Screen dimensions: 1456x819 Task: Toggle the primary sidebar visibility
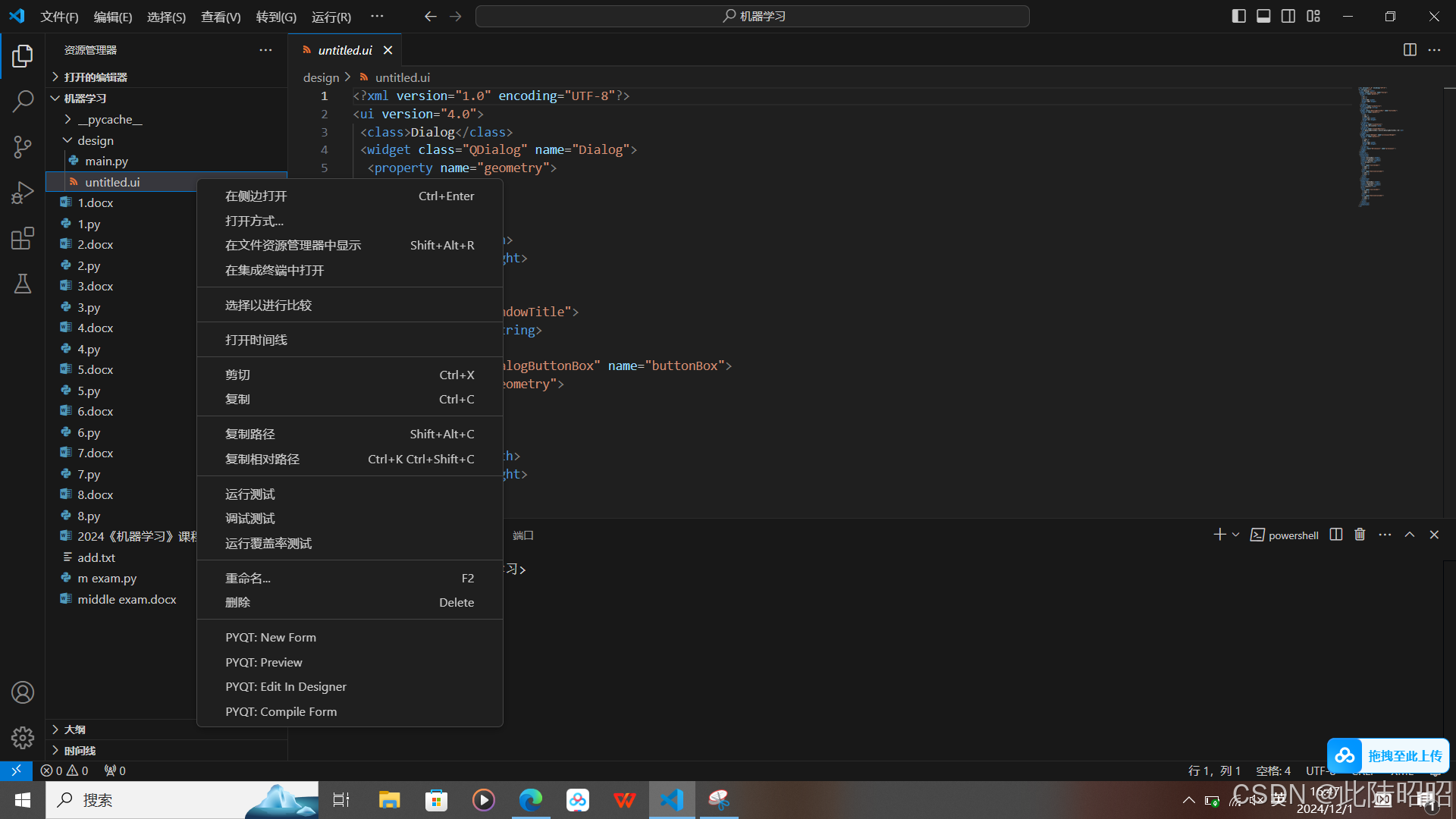pyautogui.click(x=1238, y=15)
